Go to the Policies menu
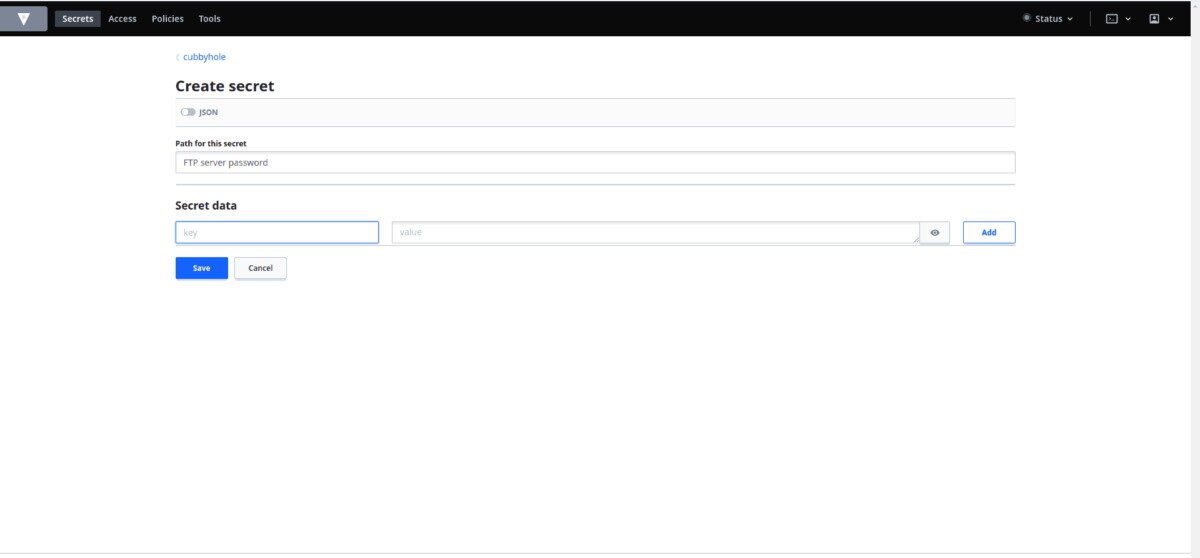This screenshot has height=558, width=1200. [167, 18]
